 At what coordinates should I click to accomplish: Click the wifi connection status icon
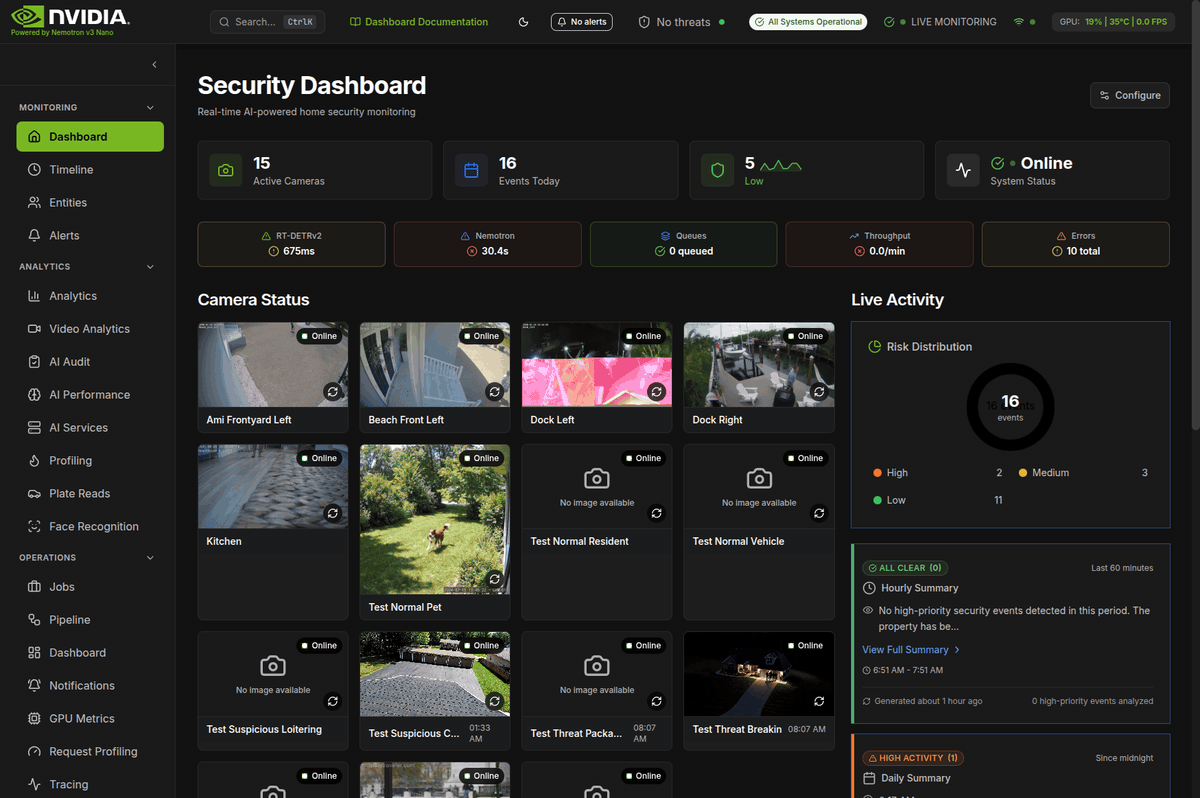[1019, 22]
